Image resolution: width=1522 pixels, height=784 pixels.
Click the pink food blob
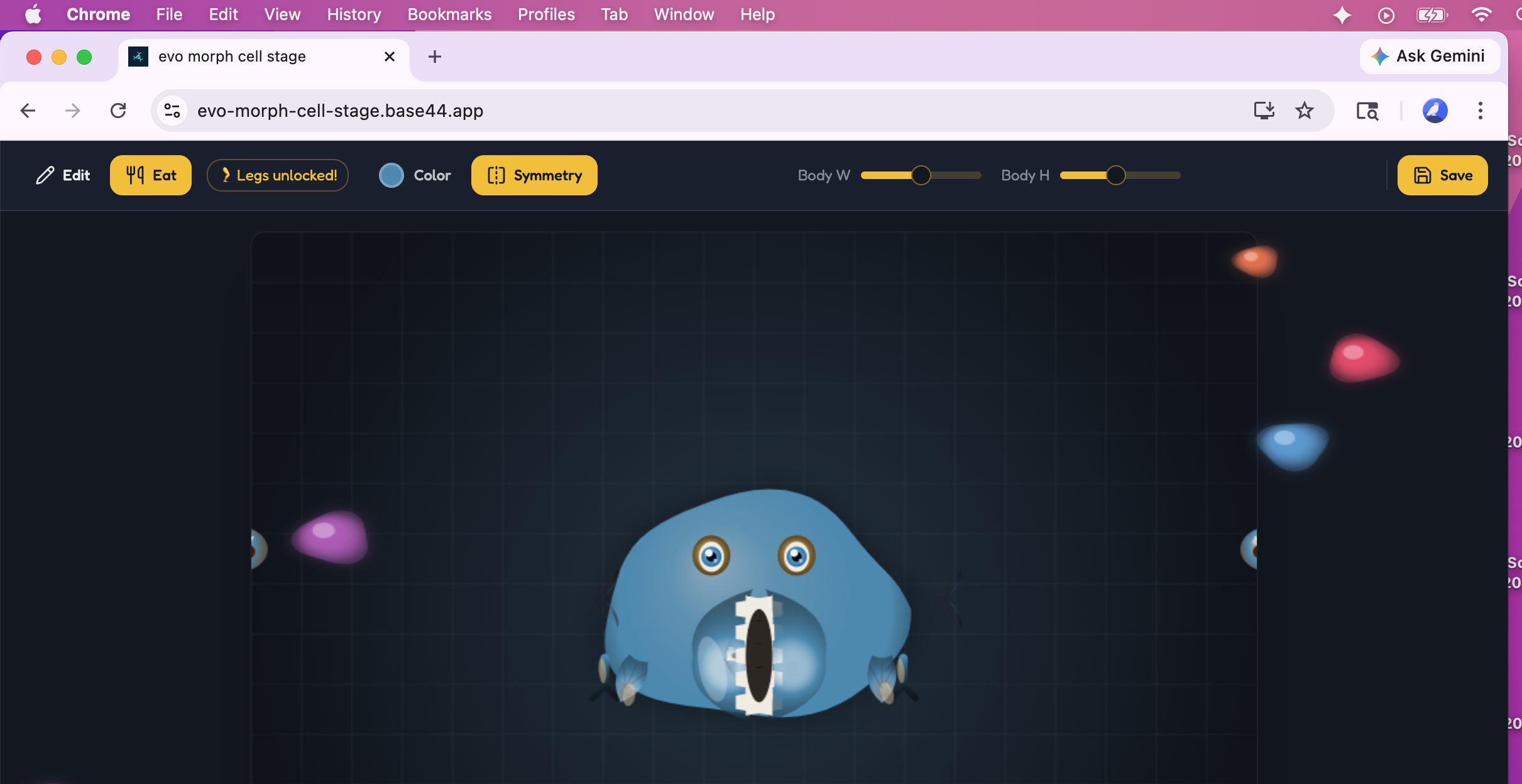point(1362,358)
